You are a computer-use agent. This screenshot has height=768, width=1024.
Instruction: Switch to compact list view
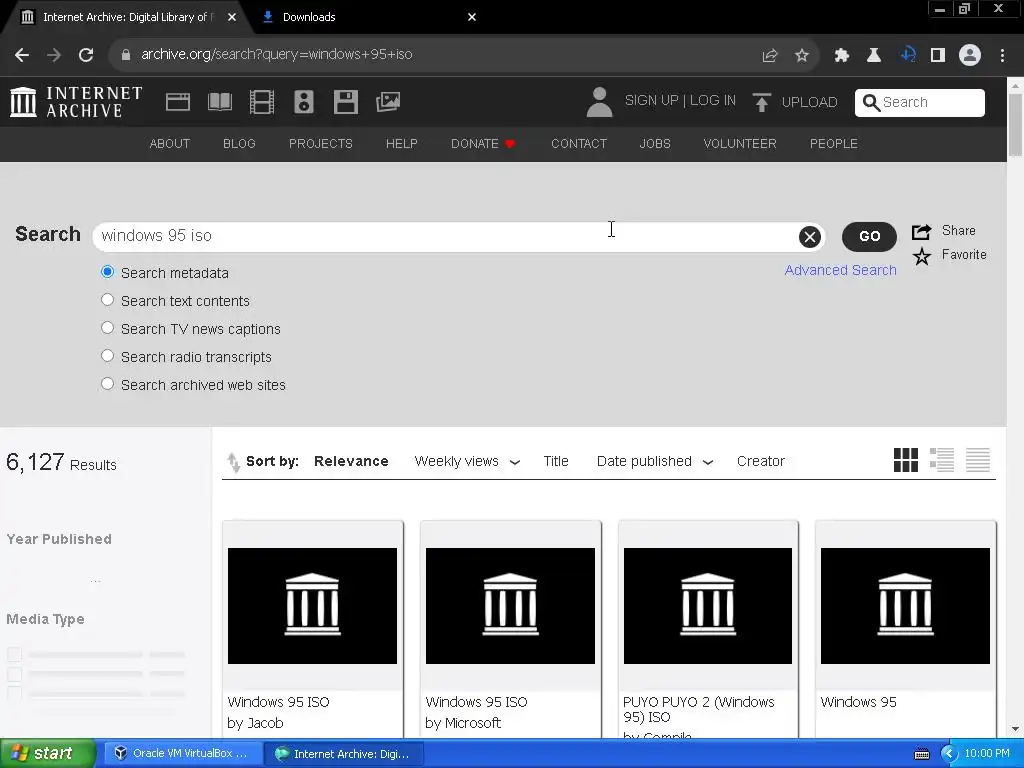tap(978, 460)
